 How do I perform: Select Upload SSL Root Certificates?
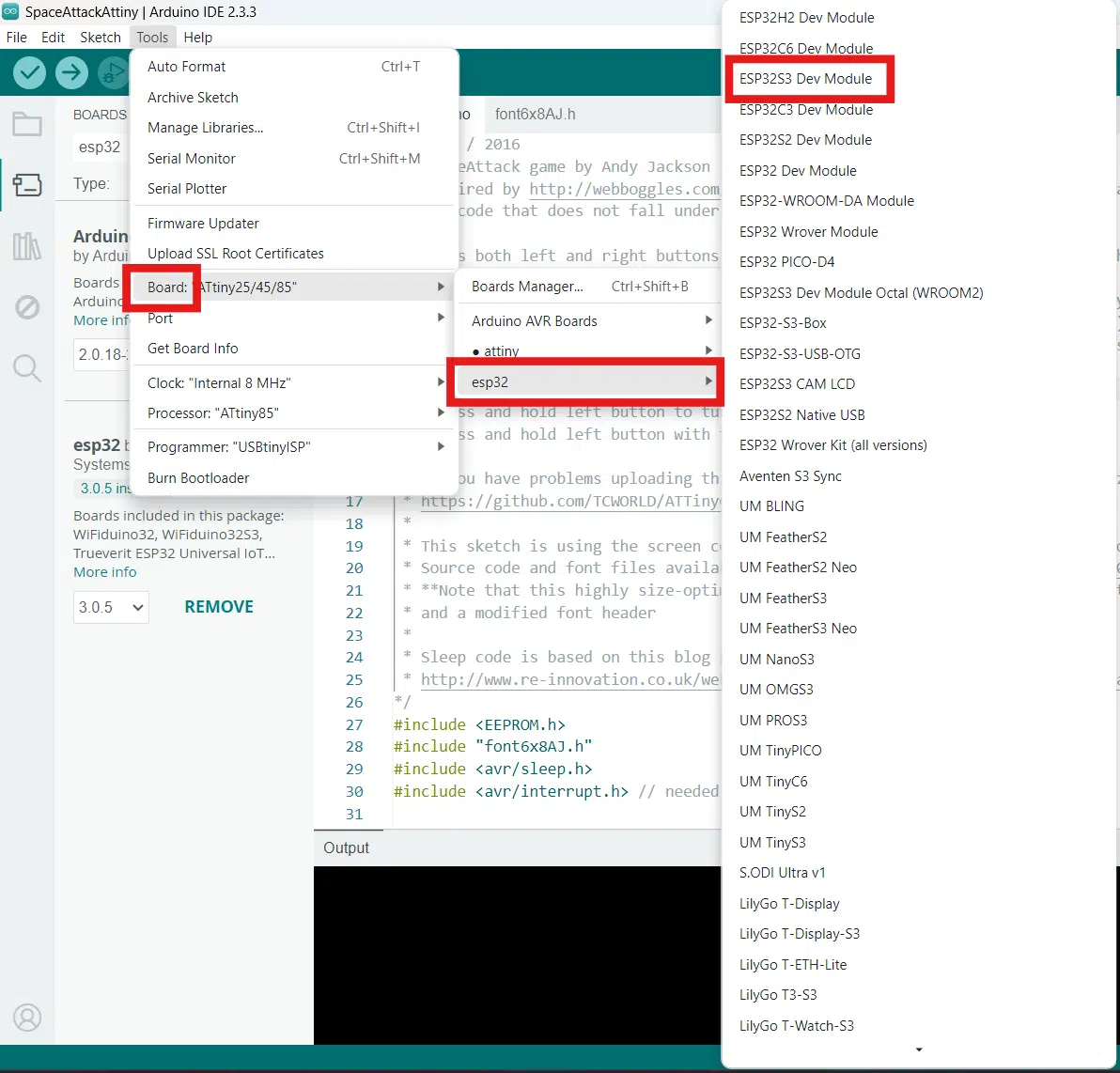[295, 254]
